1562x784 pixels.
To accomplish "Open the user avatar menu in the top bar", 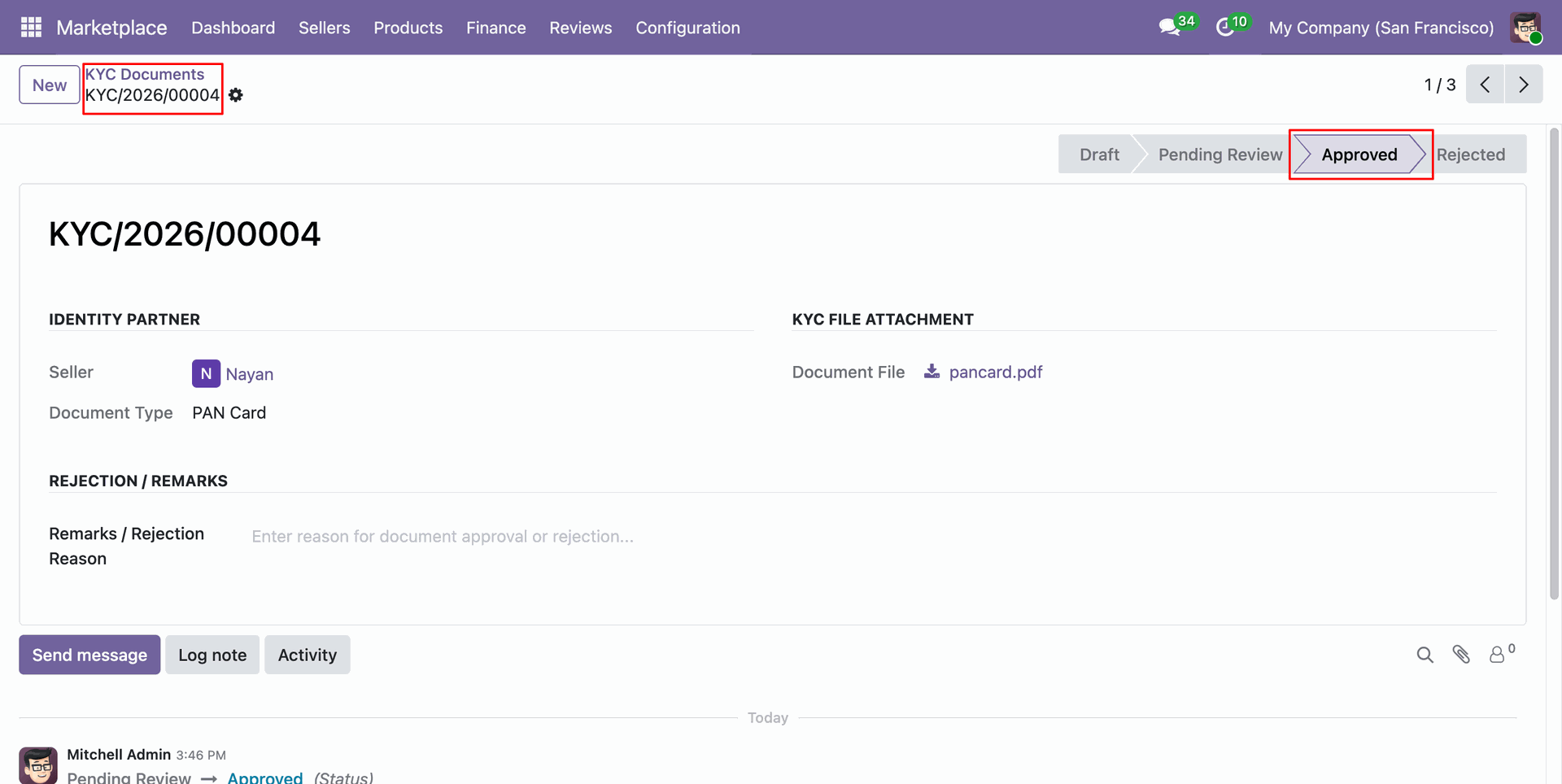I will click(1525, 28).
